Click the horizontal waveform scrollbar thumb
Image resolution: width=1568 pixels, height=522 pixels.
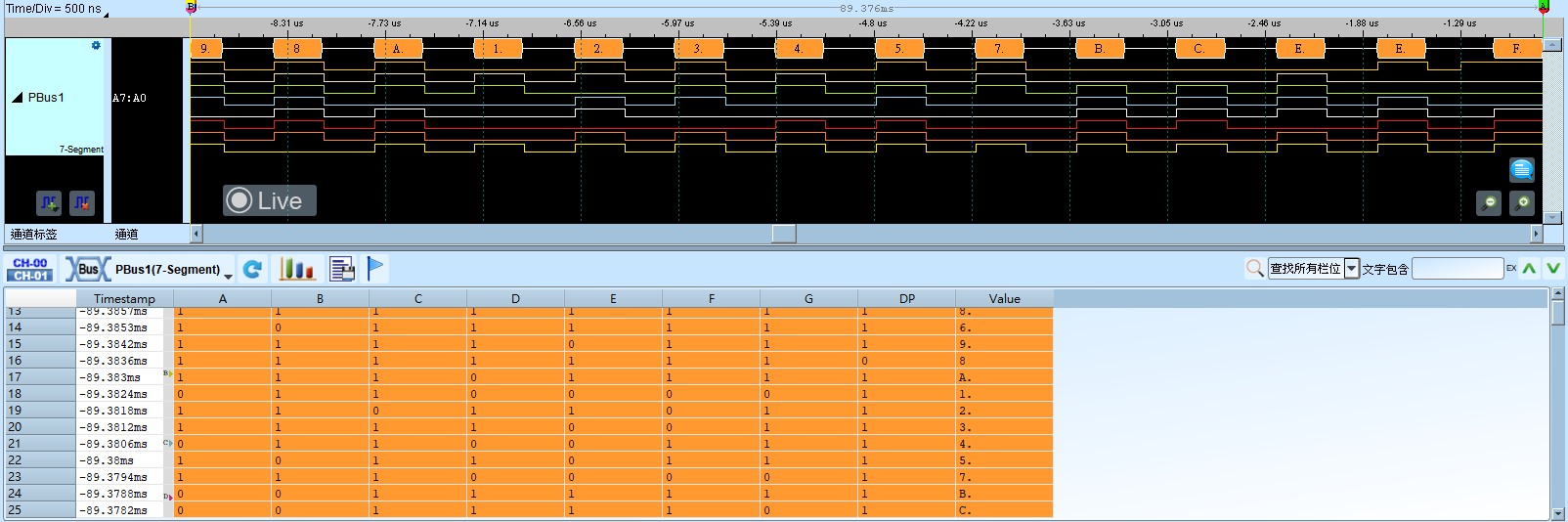point(784,234)
